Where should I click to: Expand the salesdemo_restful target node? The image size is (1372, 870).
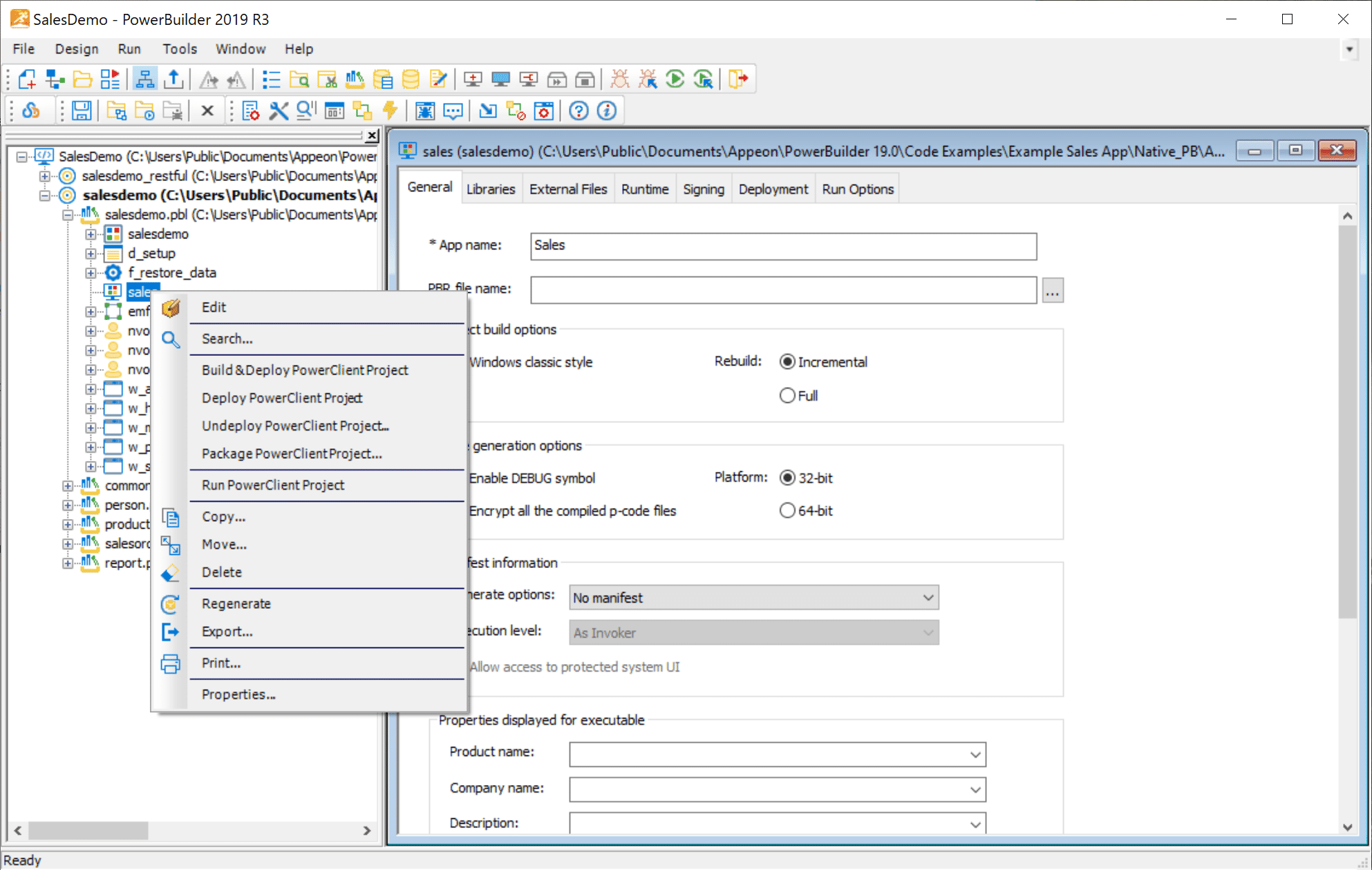pos(45,176)
